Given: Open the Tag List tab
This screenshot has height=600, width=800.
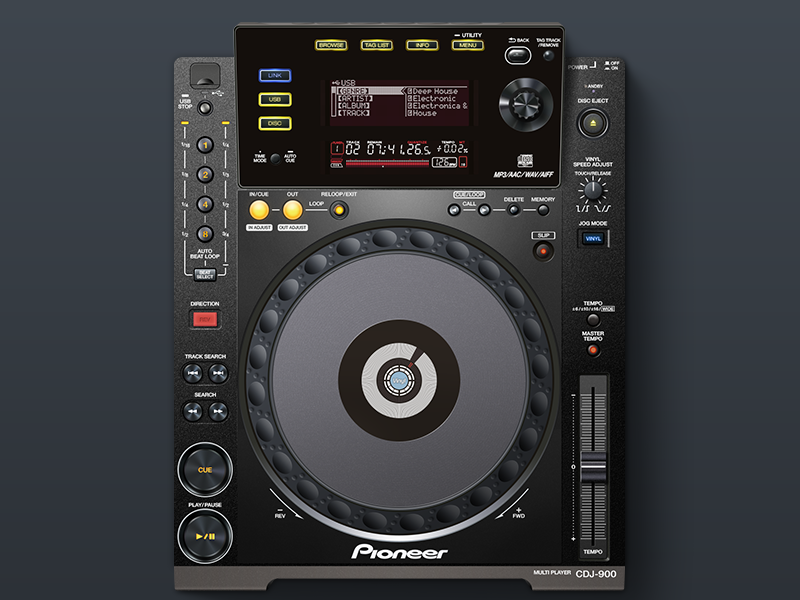Looking at the screenshot, I should 376,46.
